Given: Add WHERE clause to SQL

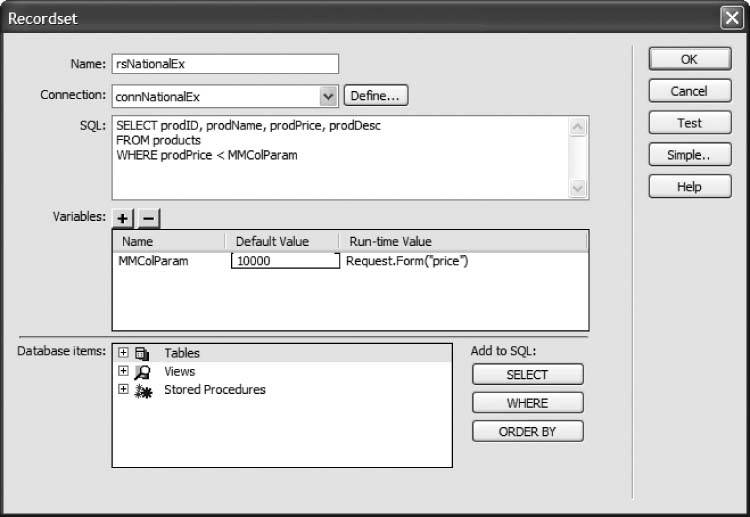Looking at the screenshot, I should (x=527, y=403).
